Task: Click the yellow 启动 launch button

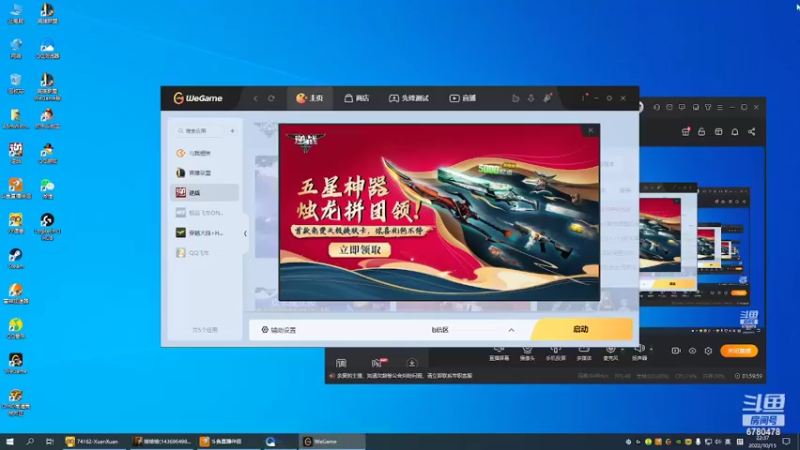Action: point(582,330)
